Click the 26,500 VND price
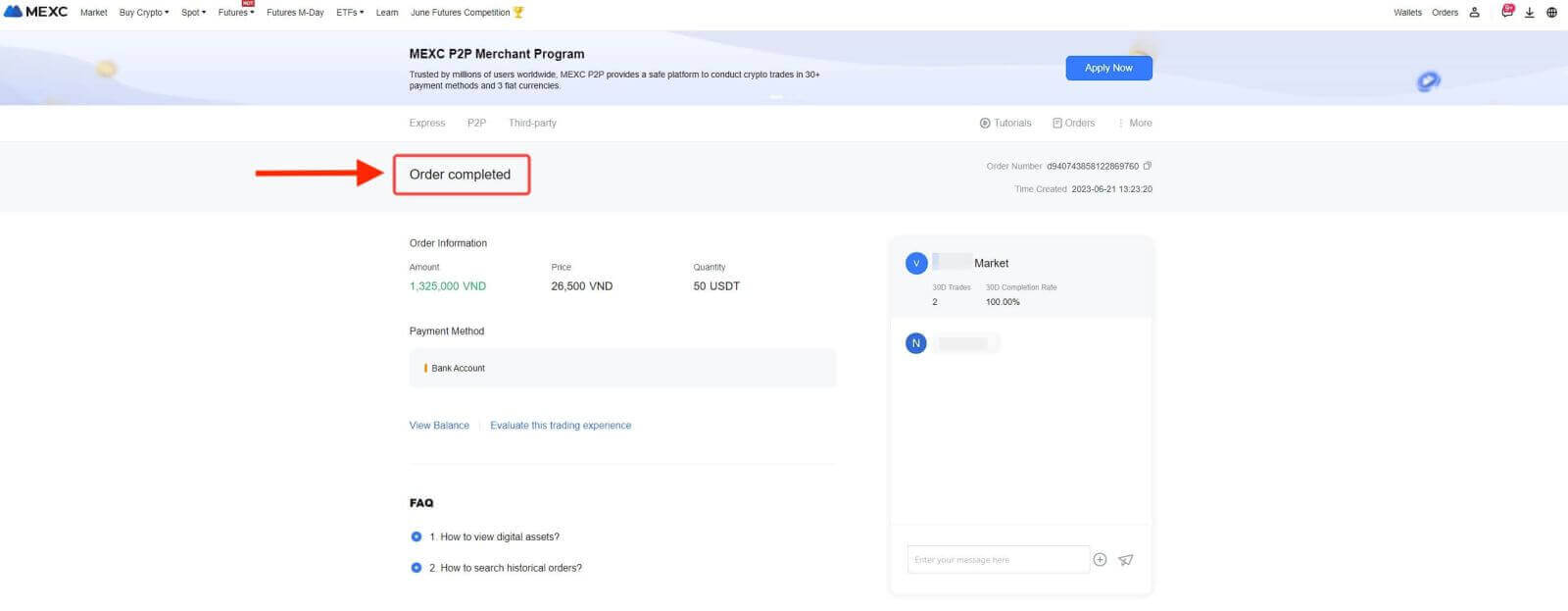 tap(582, 286)
